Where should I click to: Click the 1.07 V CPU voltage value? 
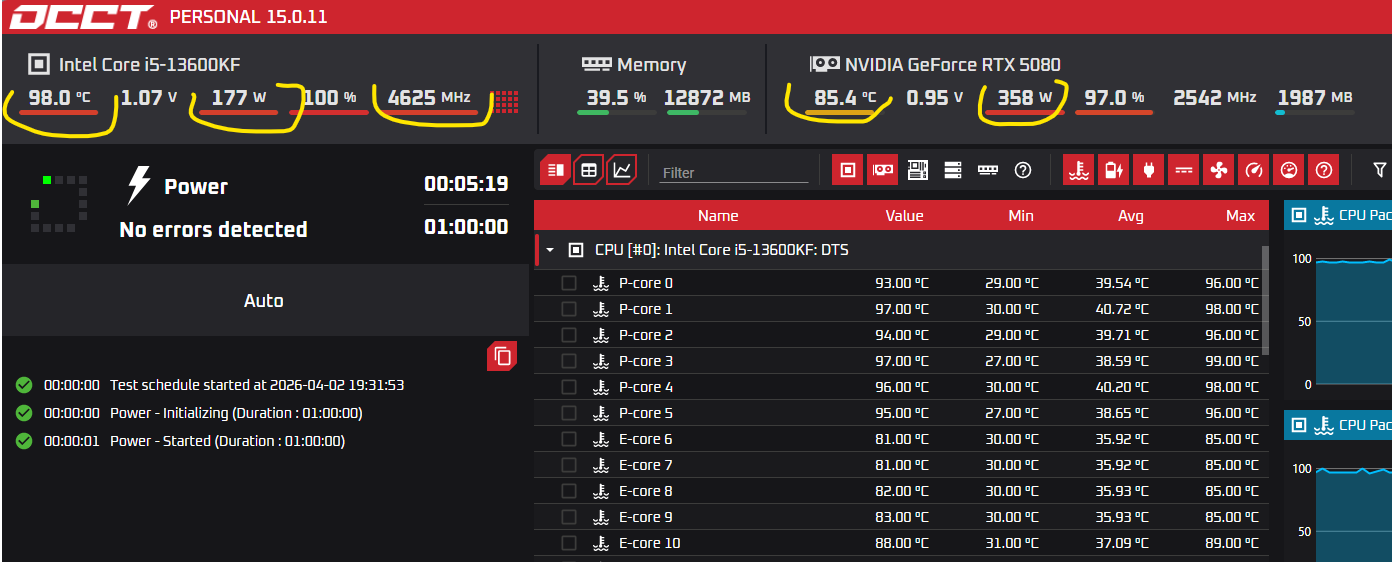click(149, 97)
